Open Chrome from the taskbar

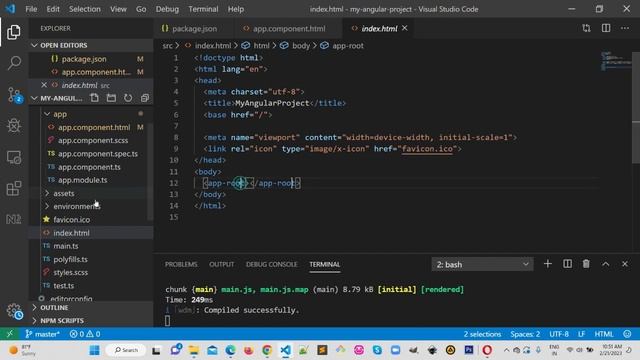click(267, 350)
